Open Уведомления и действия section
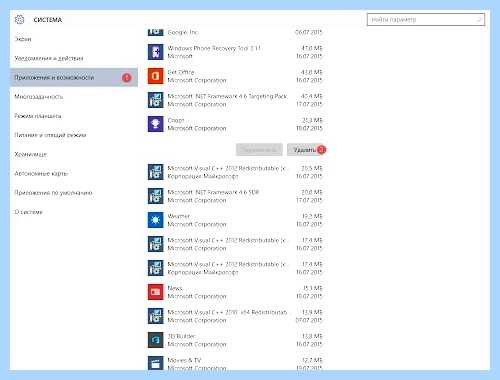500x380 pixels. click(49, 58)
